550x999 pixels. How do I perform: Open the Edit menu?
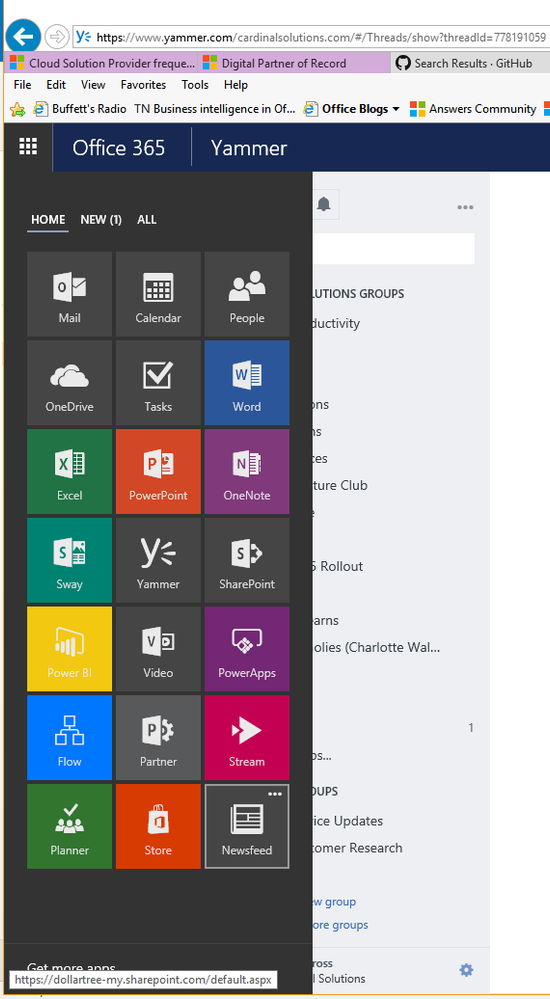(56, 85)
